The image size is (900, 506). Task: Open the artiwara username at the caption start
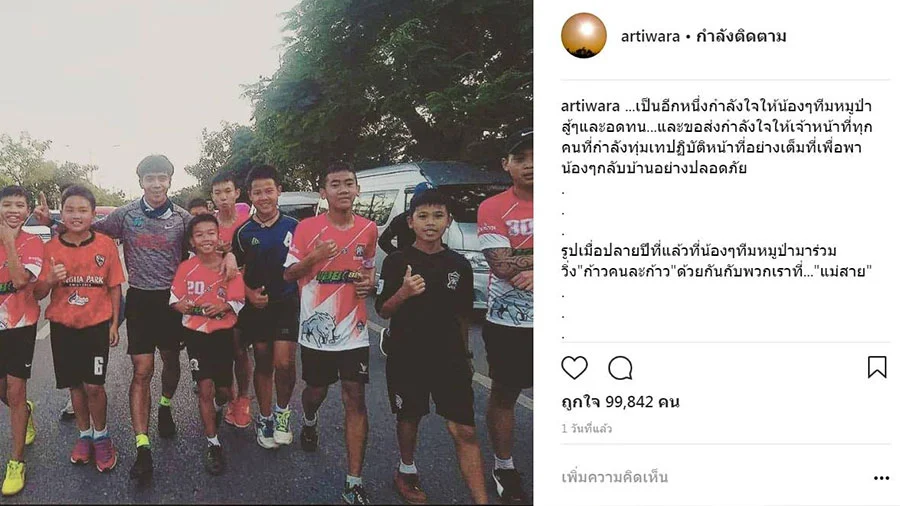pos(590,107)
